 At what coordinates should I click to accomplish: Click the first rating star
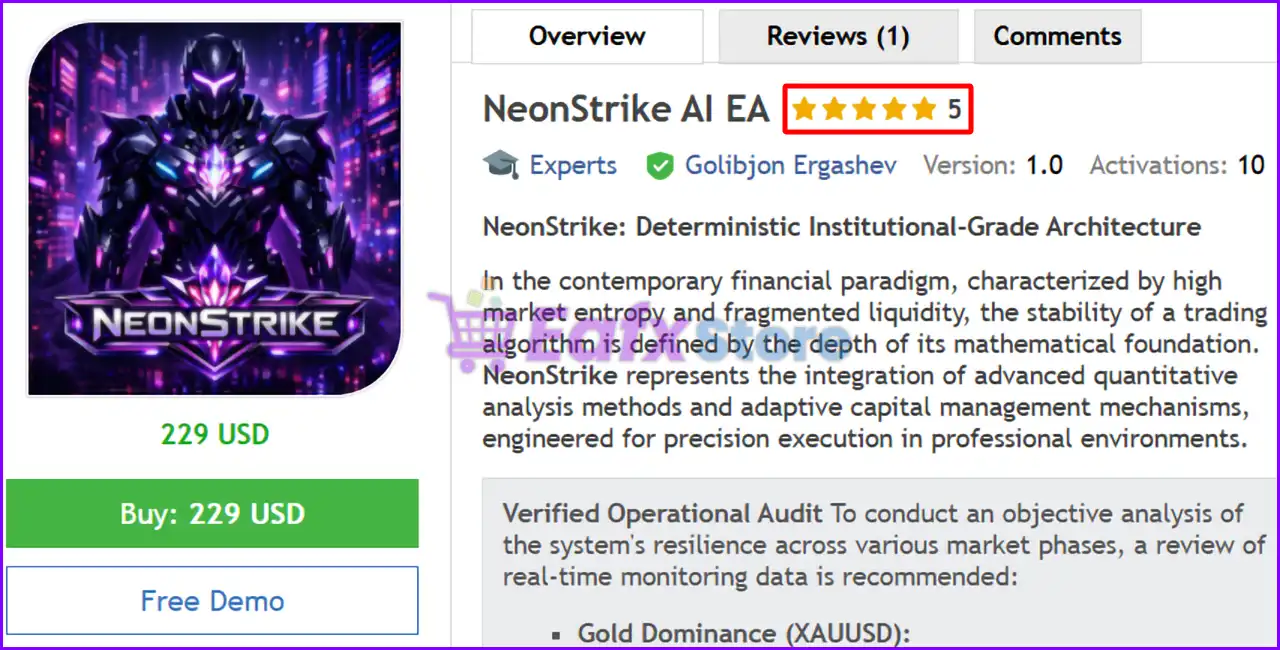click(804, 109)
